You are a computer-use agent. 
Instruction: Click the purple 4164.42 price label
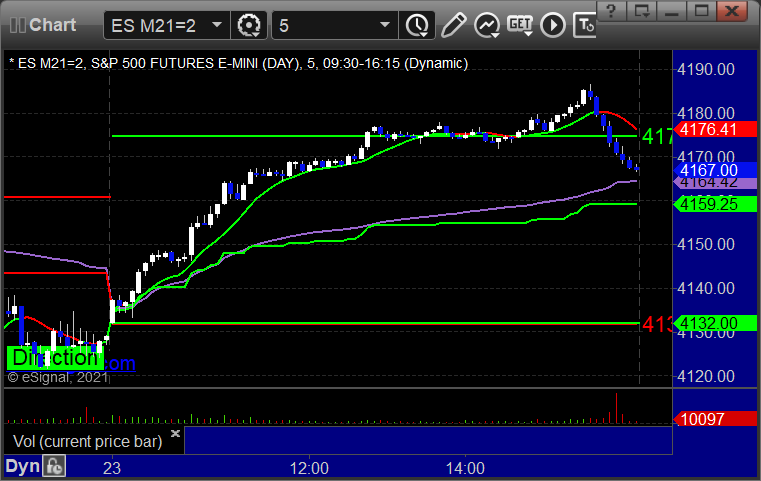(x=715, y=183)
